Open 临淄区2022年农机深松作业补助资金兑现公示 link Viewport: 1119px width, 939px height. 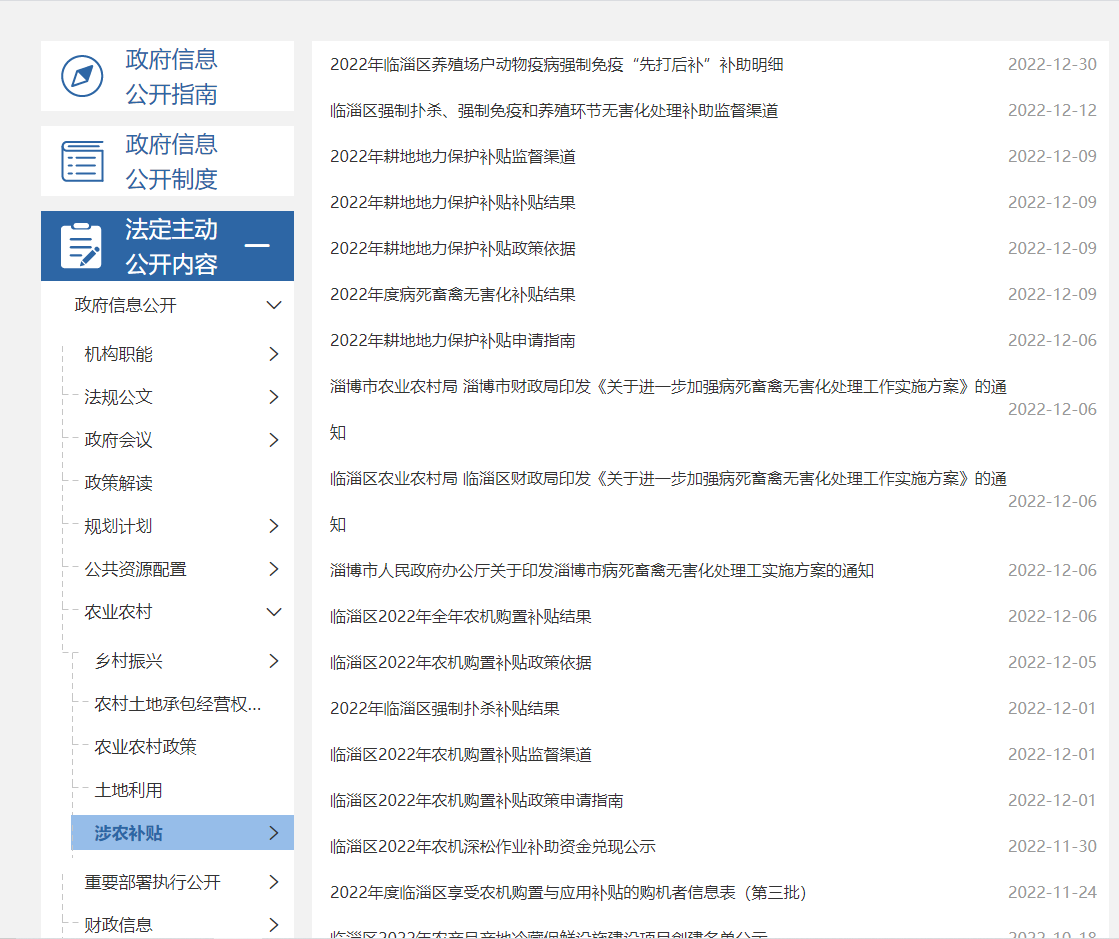[x=492, y=846]
